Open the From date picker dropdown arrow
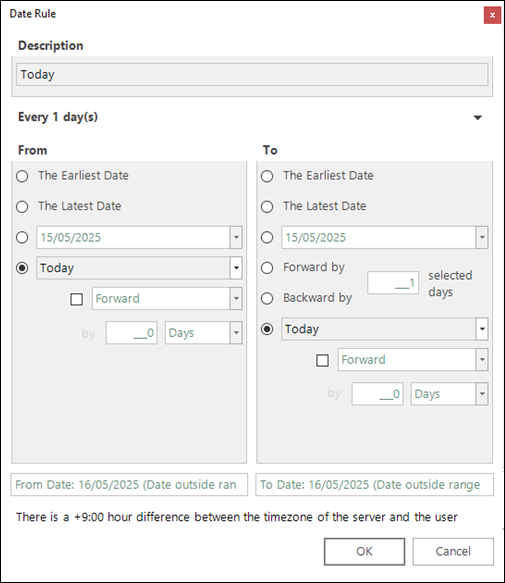Screen dimensions: 505x583 click(x=236, y=237)
